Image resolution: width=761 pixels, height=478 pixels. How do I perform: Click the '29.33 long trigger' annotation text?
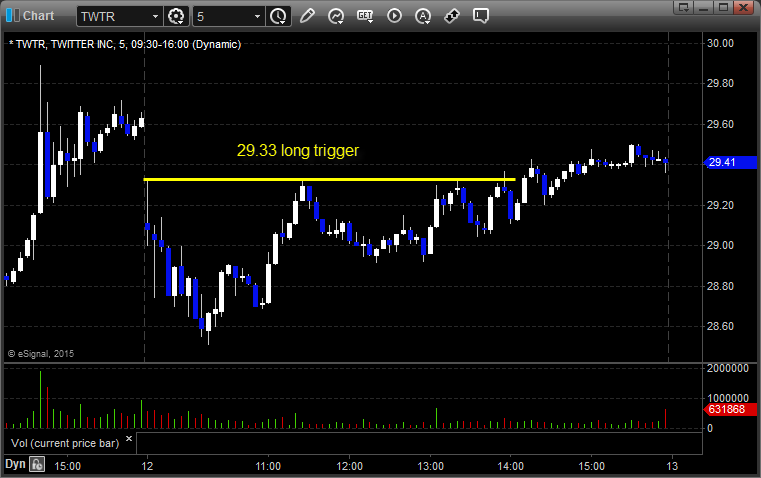click(x=298, y=150)
